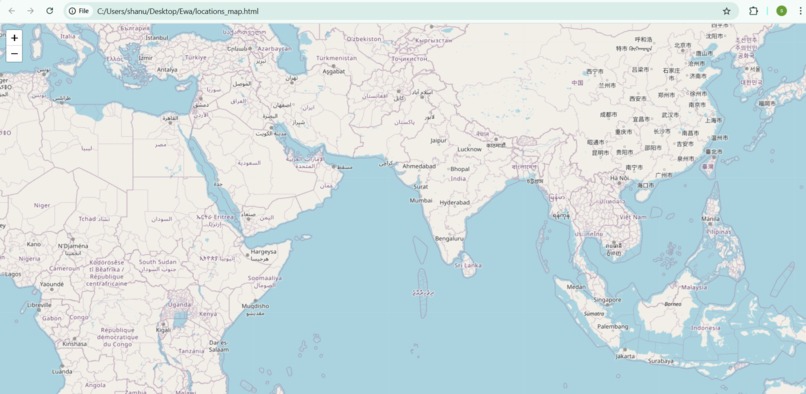This screenshot has height=394, width=806.
Task: Open the Chrome three-dot menu
Action: point(800,11)
